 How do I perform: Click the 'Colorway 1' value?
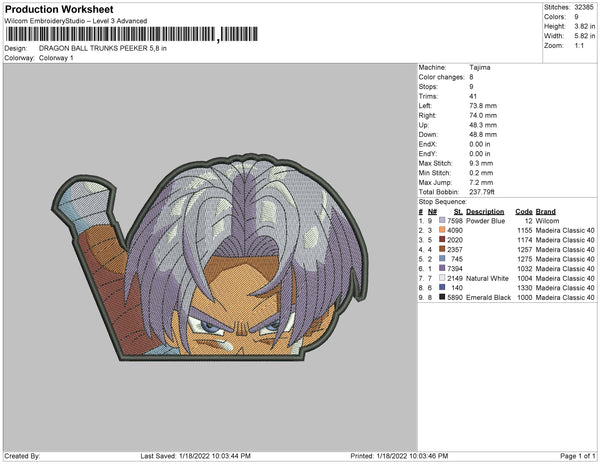click(56, 58)
